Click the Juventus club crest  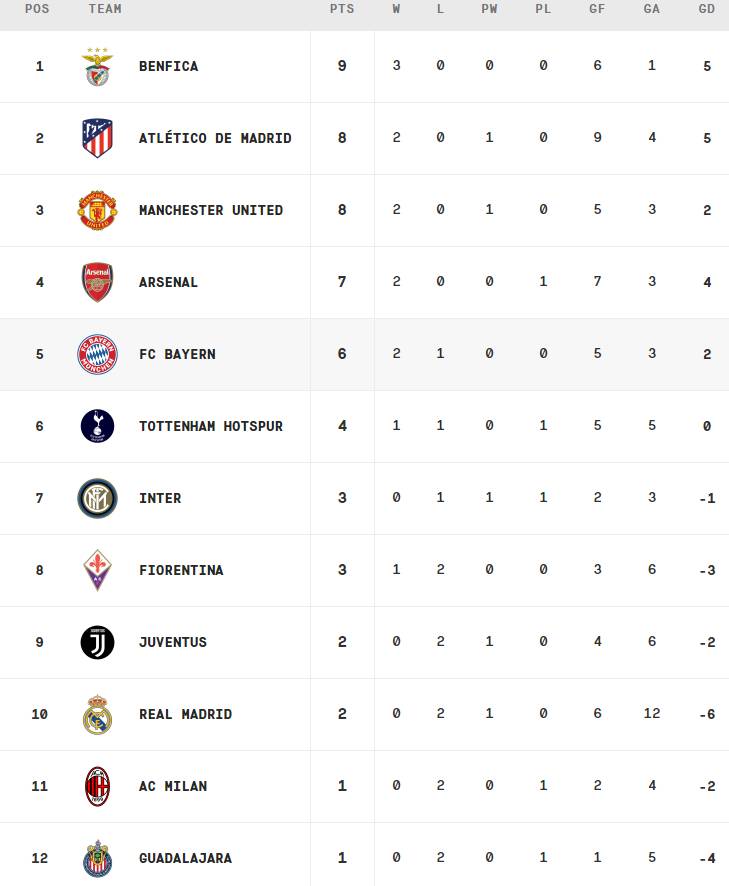click(x=97, y=642)
